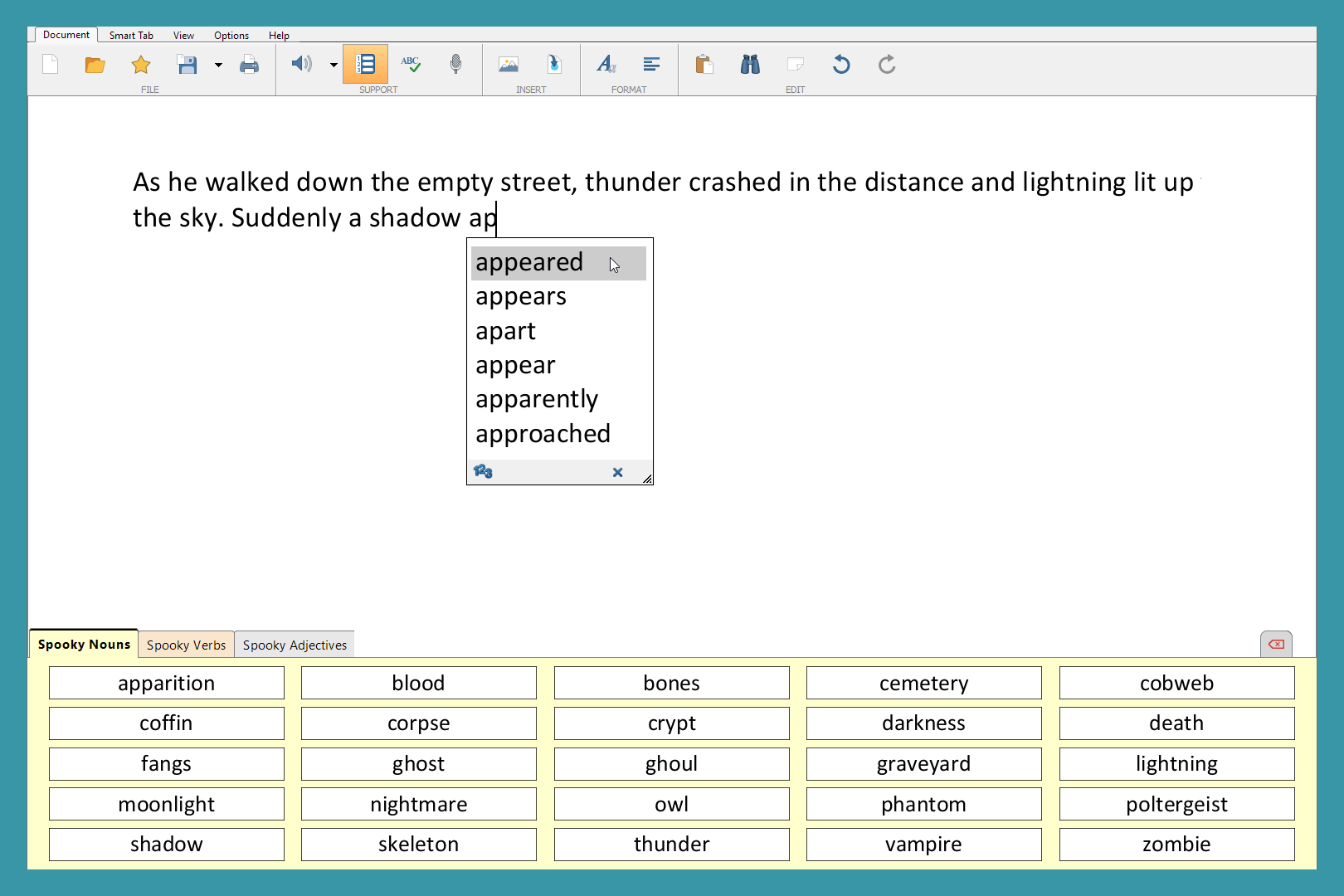Insert the word 'phantom'
The width and height of the screenshot is (1344, 896).
click(923, 804)
